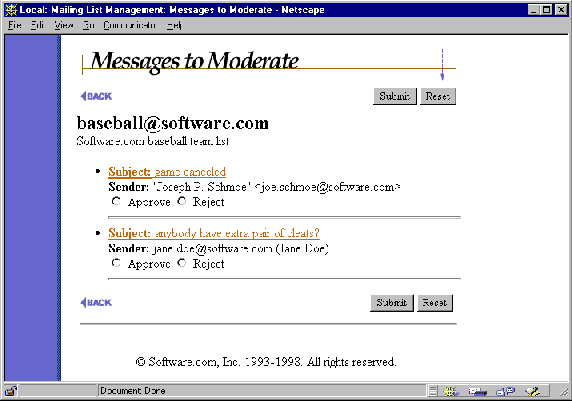Open the View menu
Image resolution: width=572 pixels, height=401 pixels.
click(x=63, y=25)
